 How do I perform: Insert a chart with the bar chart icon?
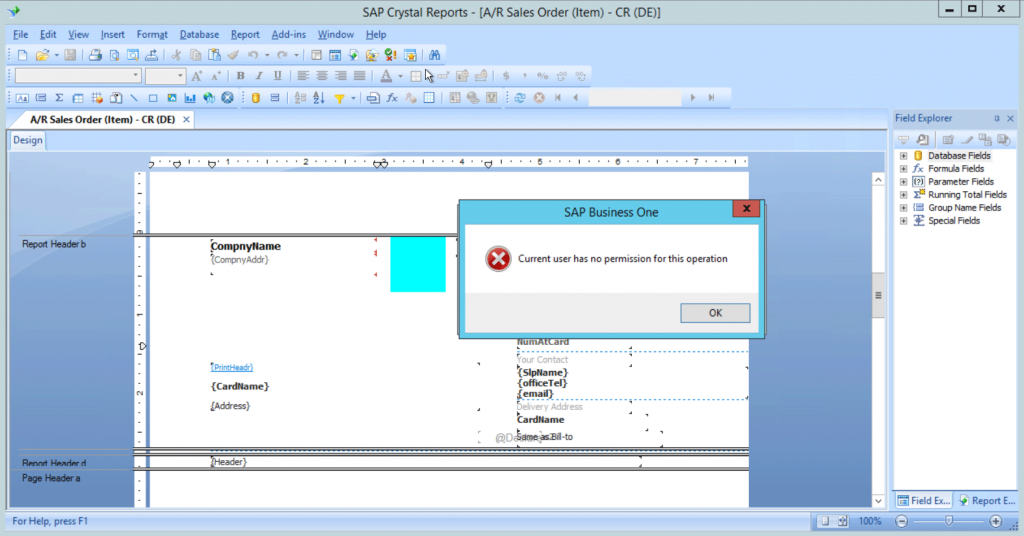tap(190, 98)
